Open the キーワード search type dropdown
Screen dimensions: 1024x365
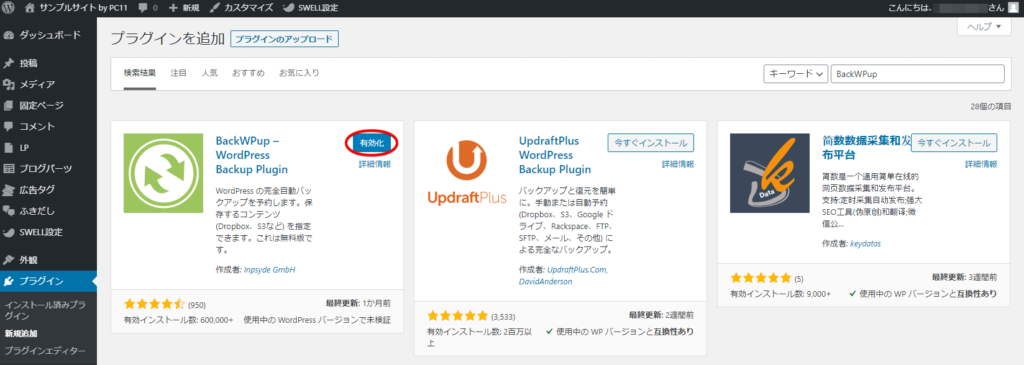tap(795, 74)
